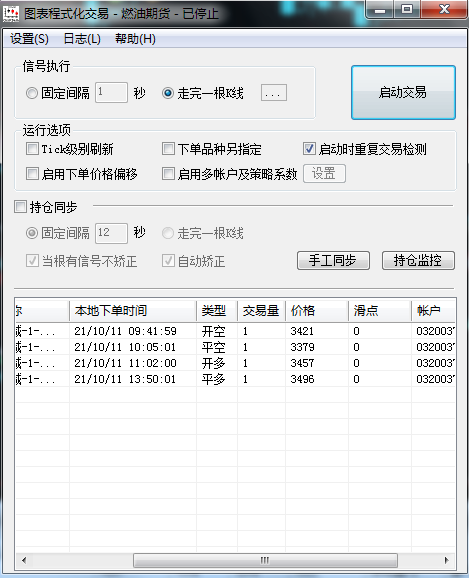The height and width of the screenshot is (578, 469).
Task: Click the 交易量 column header
Action: (261, 311)
